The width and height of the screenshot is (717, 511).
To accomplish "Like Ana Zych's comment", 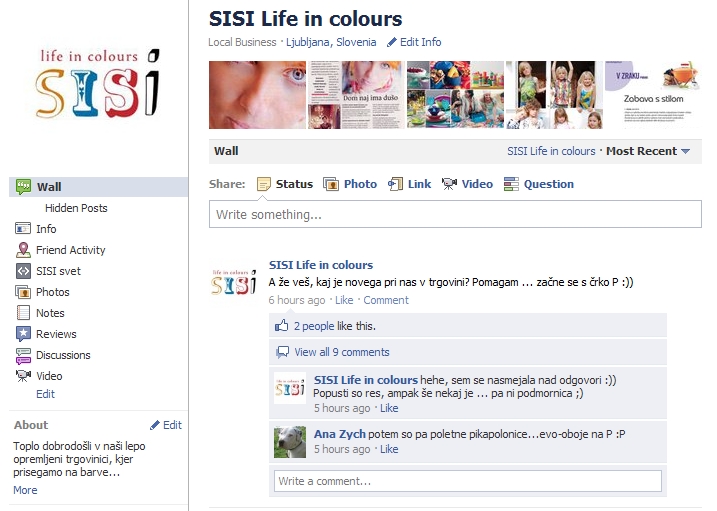I will click(x=389, y=449).
